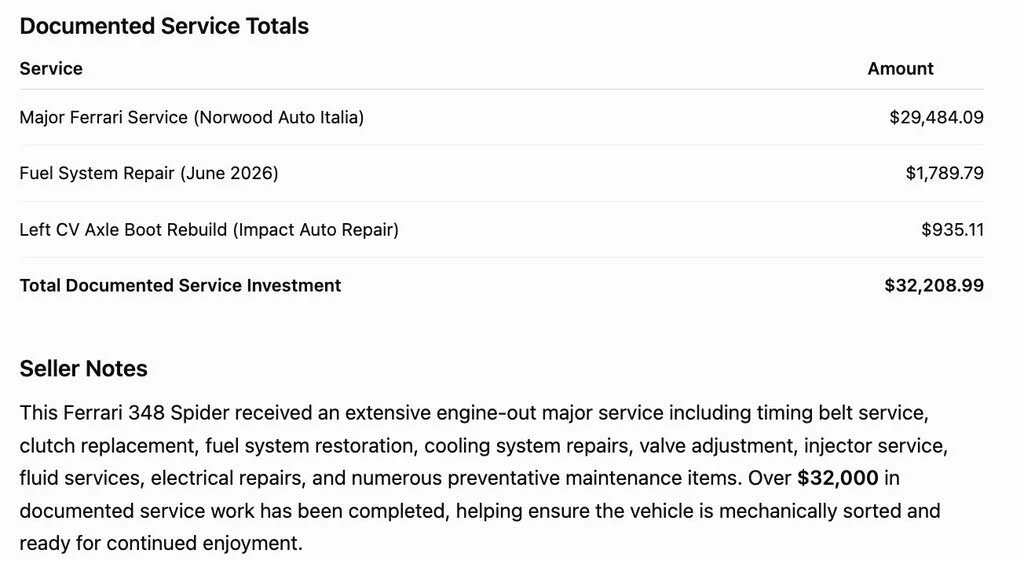This screenshot has width=1024, height=561.
Task: Click the Documented Service Totals heading
Action: [164, 26]
